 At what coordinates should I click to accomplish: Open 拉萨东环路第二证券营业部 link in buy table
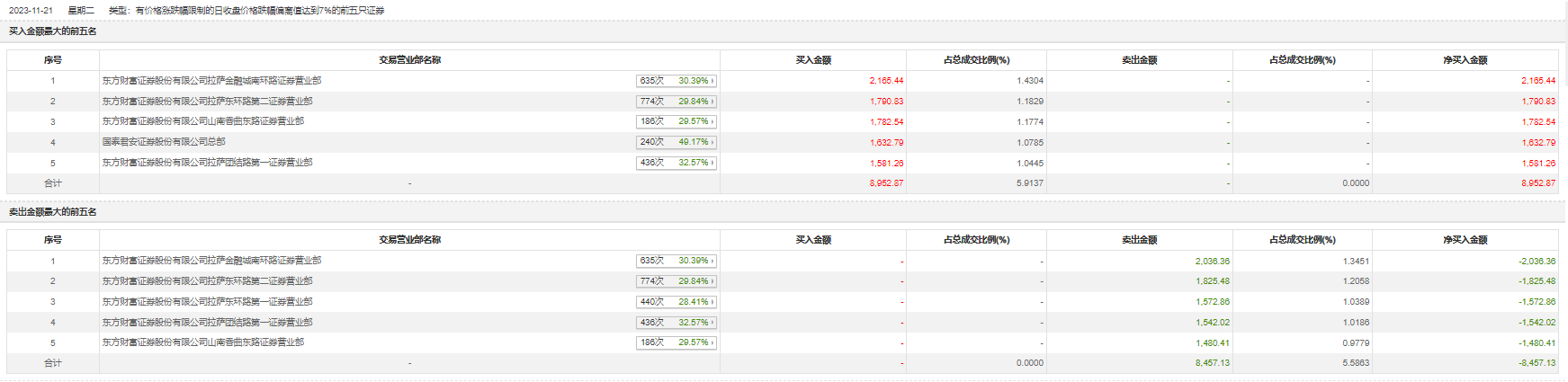(207, 102)
